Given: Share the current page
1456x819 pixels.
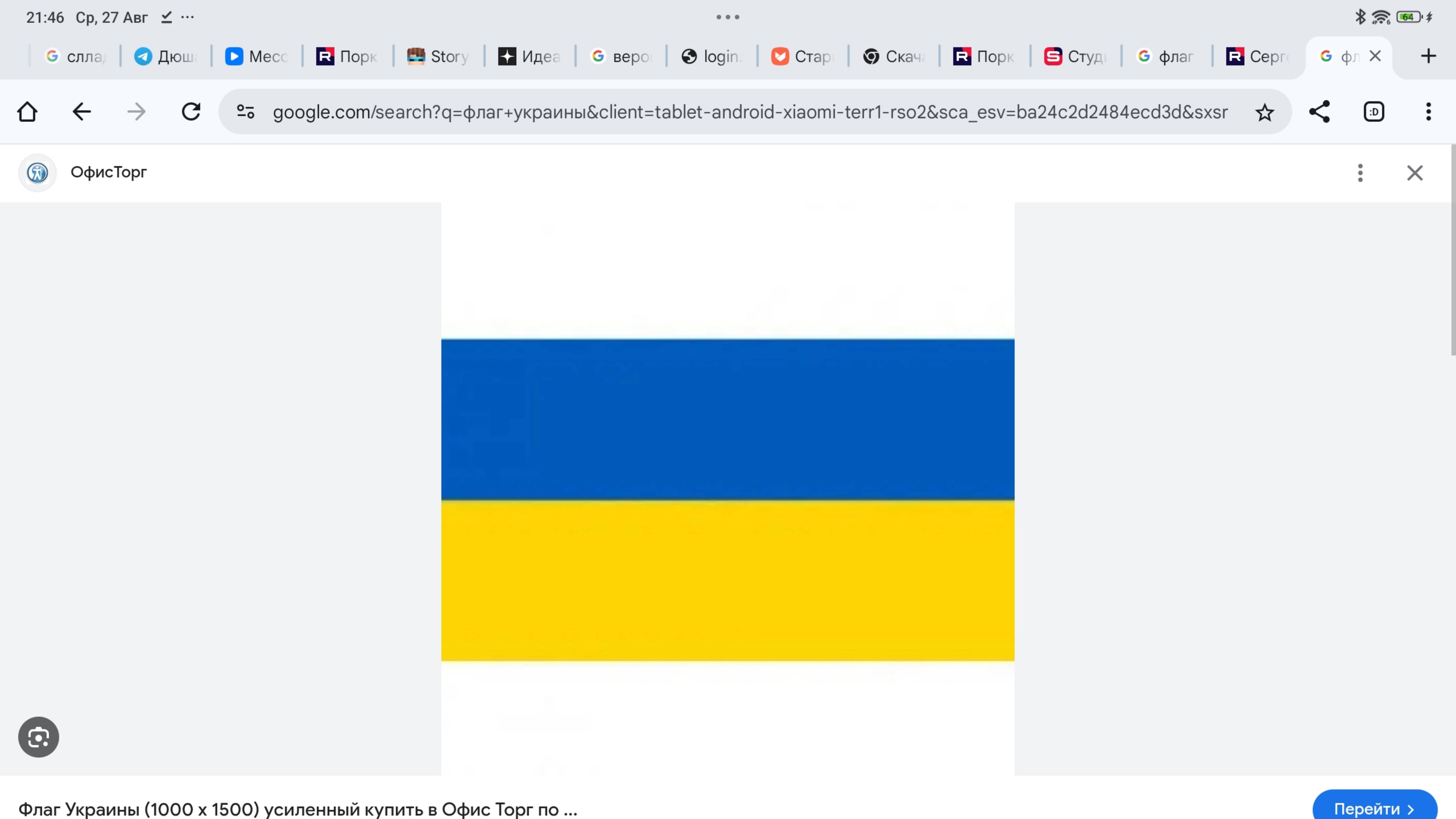Looking at the screenshot, I should tap(1319, 111).
